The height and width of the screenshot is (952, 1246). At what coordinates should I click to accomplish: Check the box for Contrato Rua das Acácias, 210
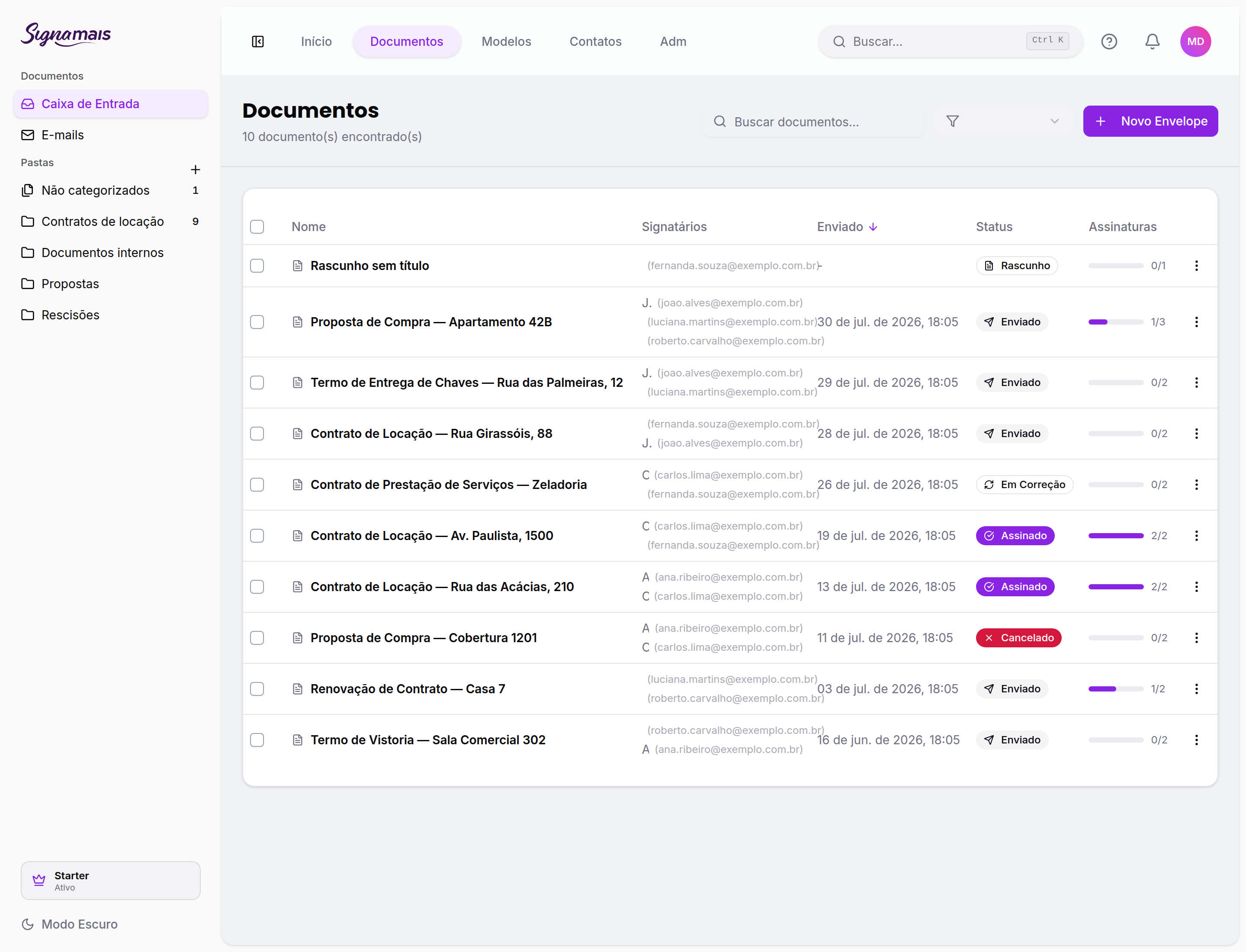coord(257,586)
